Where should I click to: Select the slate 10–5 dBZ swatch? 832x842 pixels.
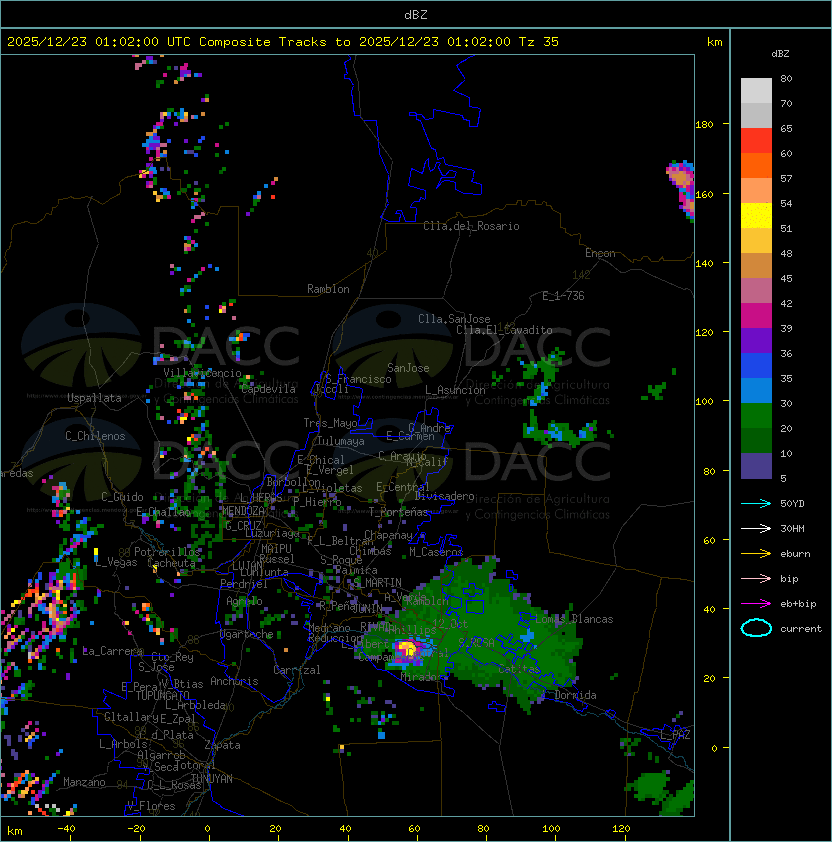[756, 466]
